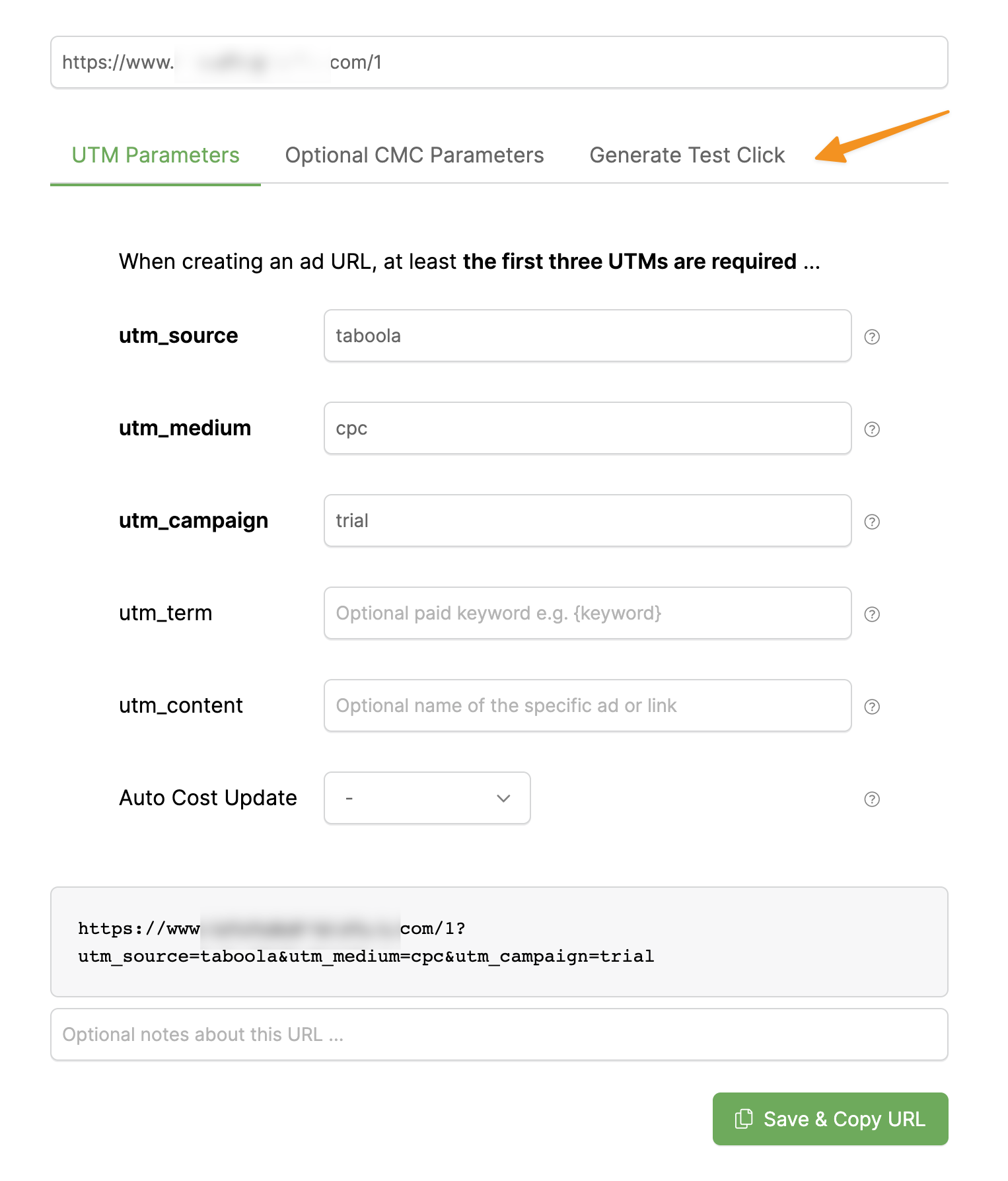This screenshot has width=1008, height=1181.
Task: Click the empty utm_term keyword field
Action: click(587, 613)
